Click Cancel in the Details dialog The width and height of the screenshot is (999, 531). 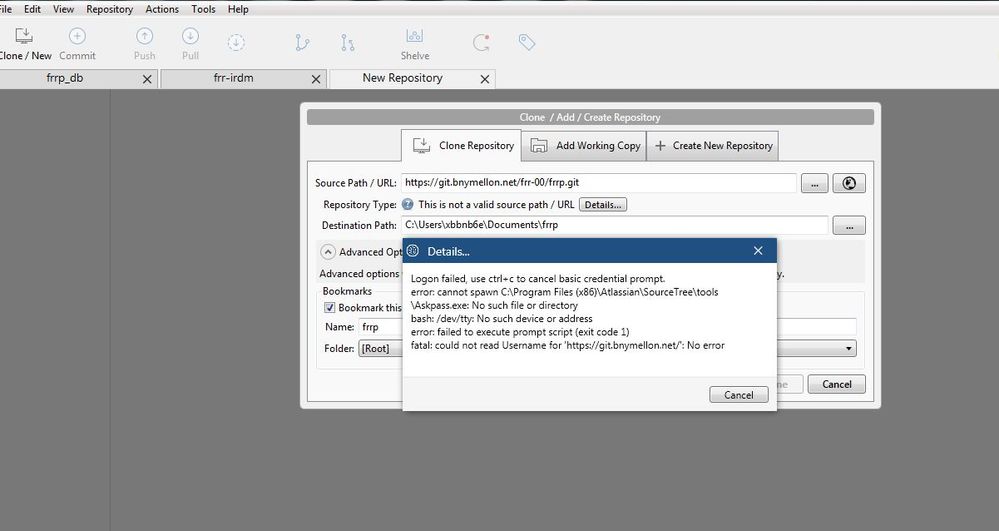[738, 395]
